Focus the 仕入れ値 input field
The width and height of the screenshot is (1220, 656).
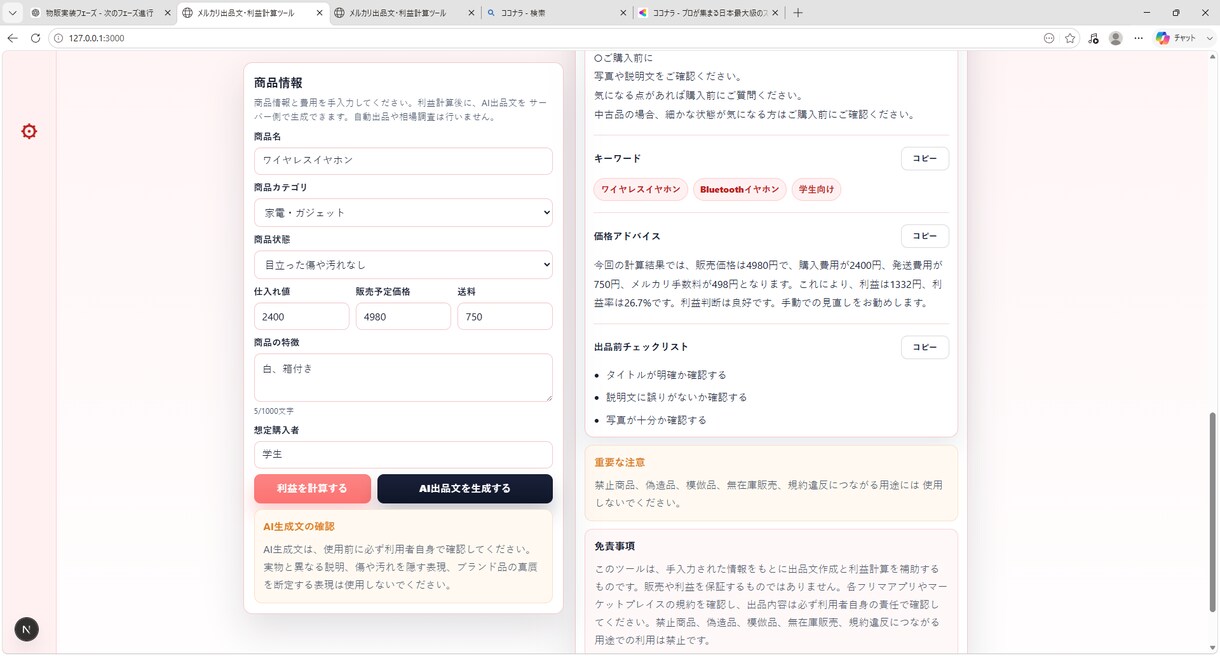302,316
